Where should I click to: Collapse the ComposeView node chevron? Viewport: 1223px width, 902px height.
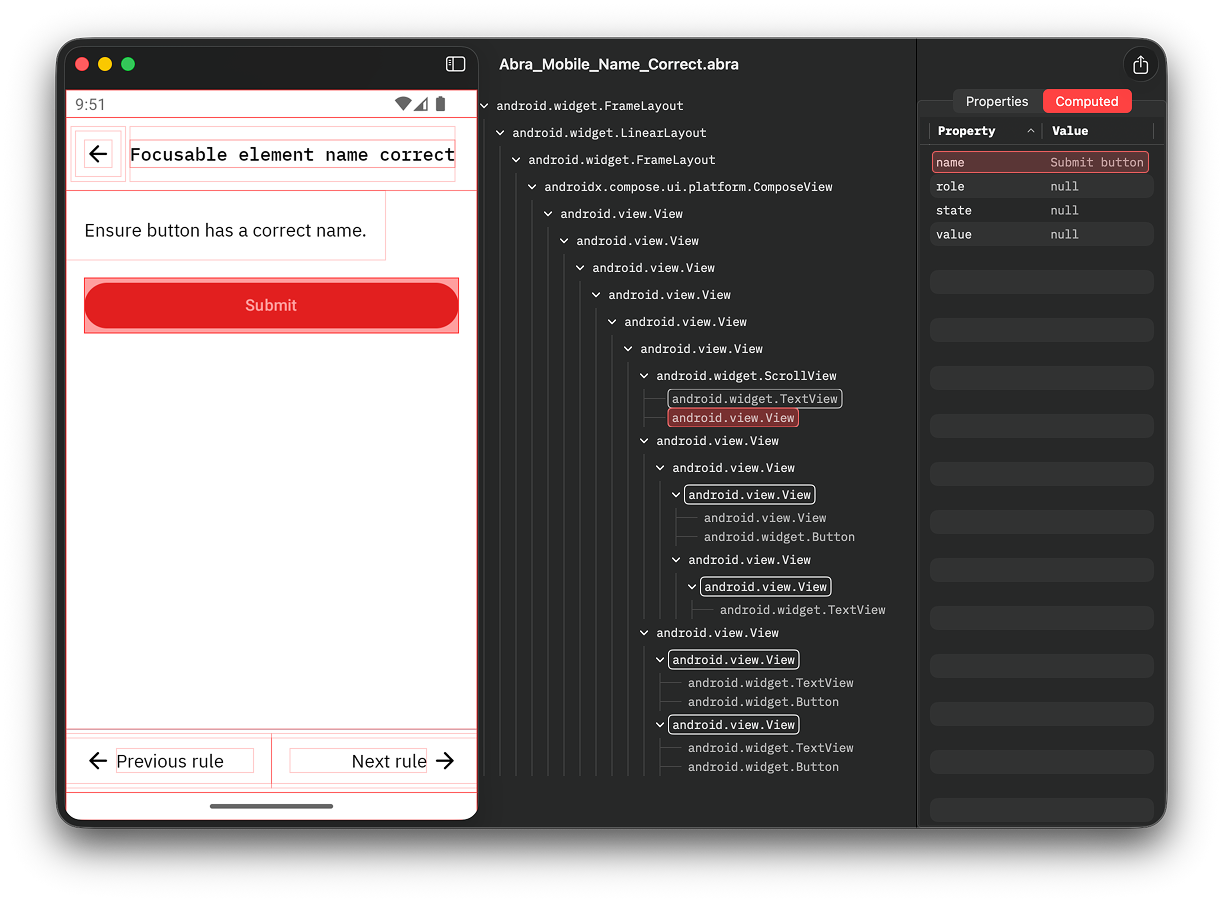pyautogui.click(x=532, y=186)
